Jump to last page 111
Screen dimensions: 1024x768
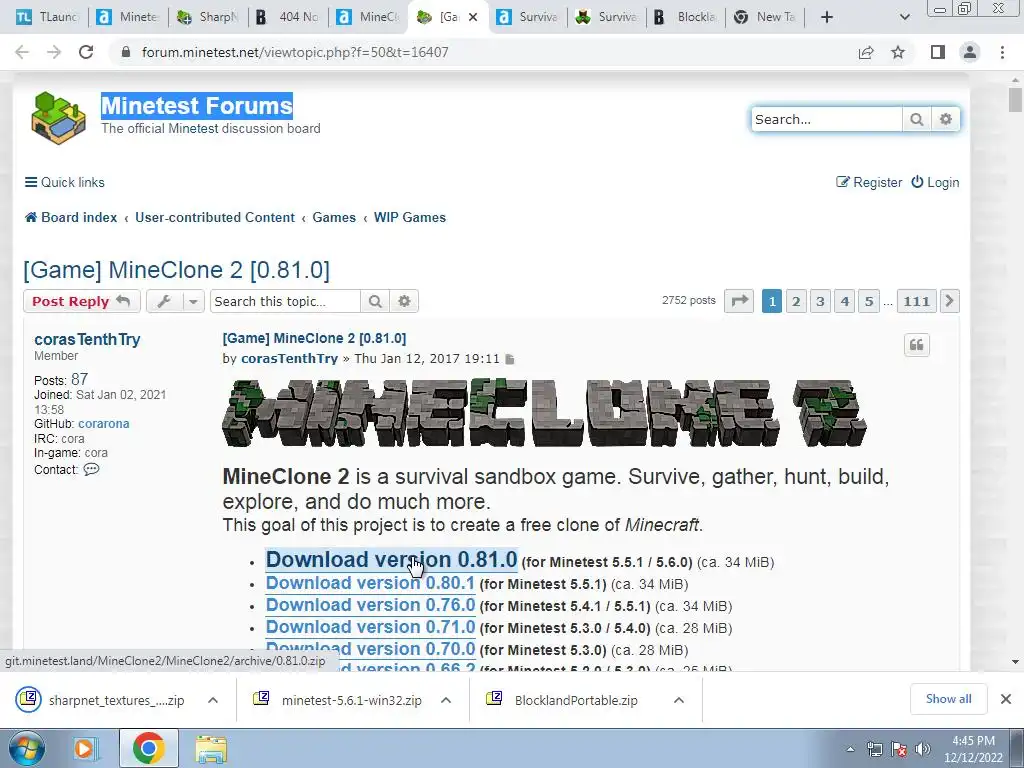click(917, 301)
